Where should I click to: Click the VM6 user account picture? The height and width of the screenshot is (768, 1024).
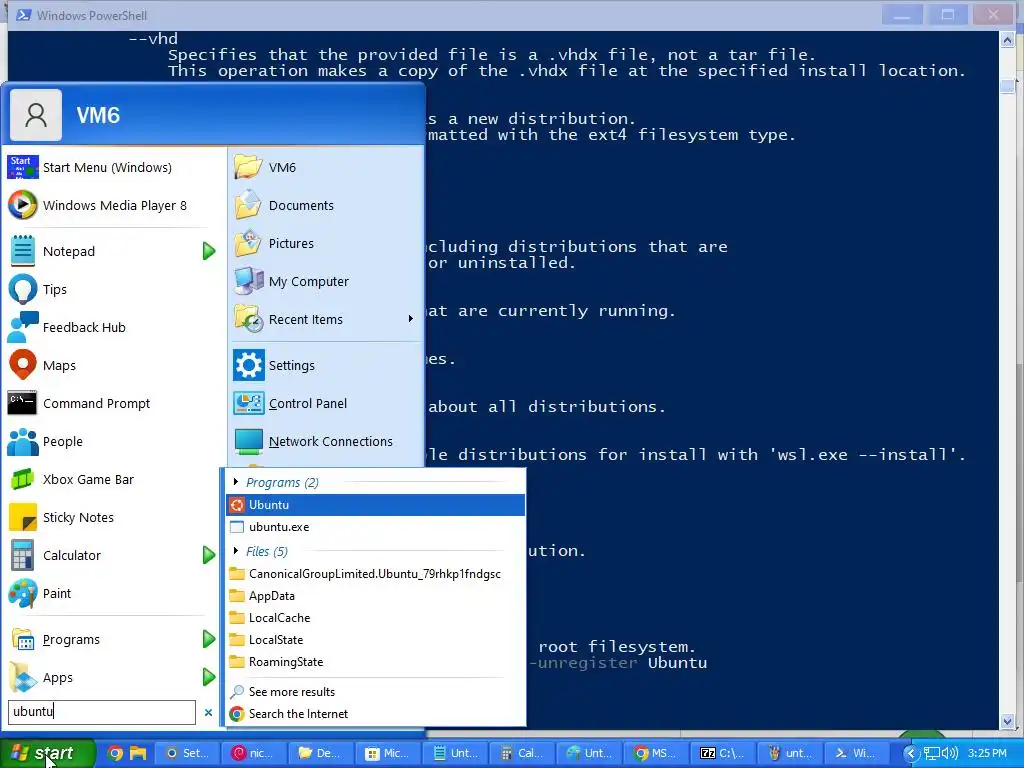(36, 116)
